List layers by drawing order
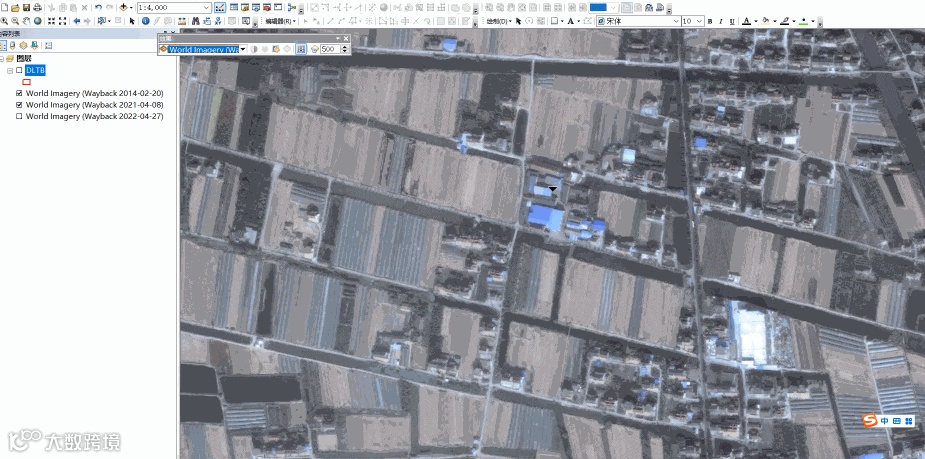 point(2,45)
